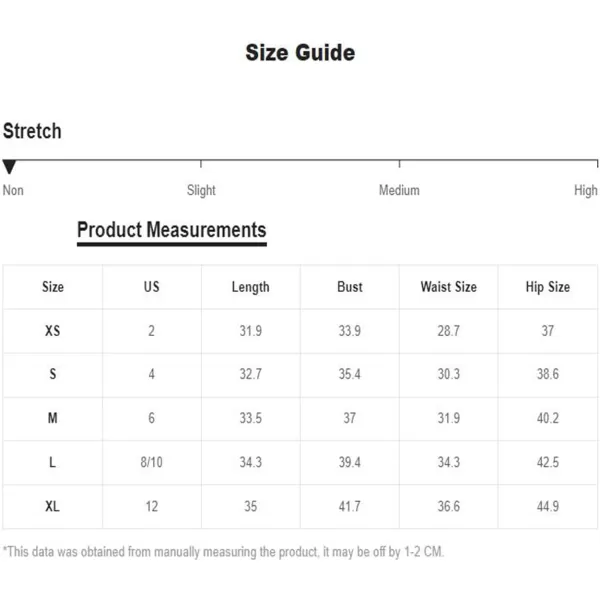The width and height of the screenshot is (600, 600).
Task: Click the Size Guide title
Action: [x=300, y=53]
